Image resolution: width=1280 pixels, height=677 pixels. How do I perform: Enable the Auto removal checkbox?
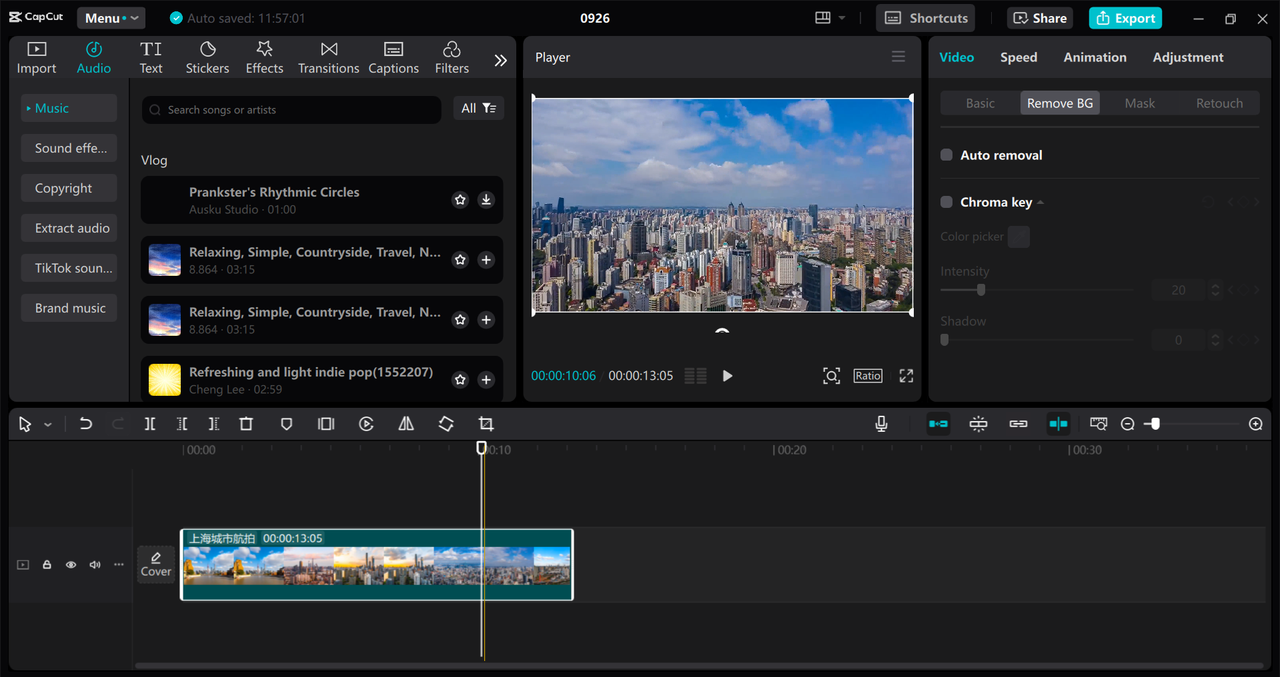pos(946,155)
